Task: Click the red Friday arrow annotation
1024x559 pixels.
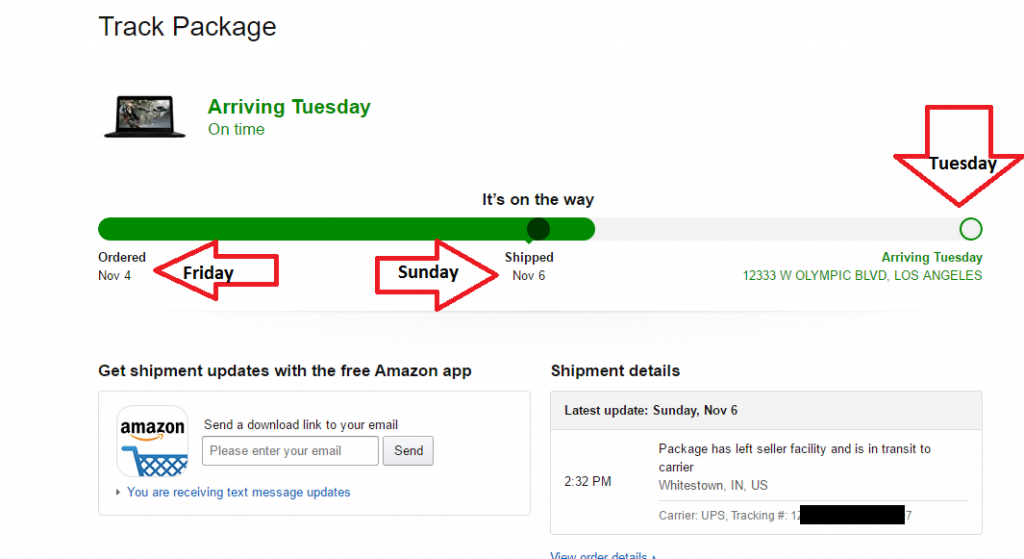Action: point(214,271)
